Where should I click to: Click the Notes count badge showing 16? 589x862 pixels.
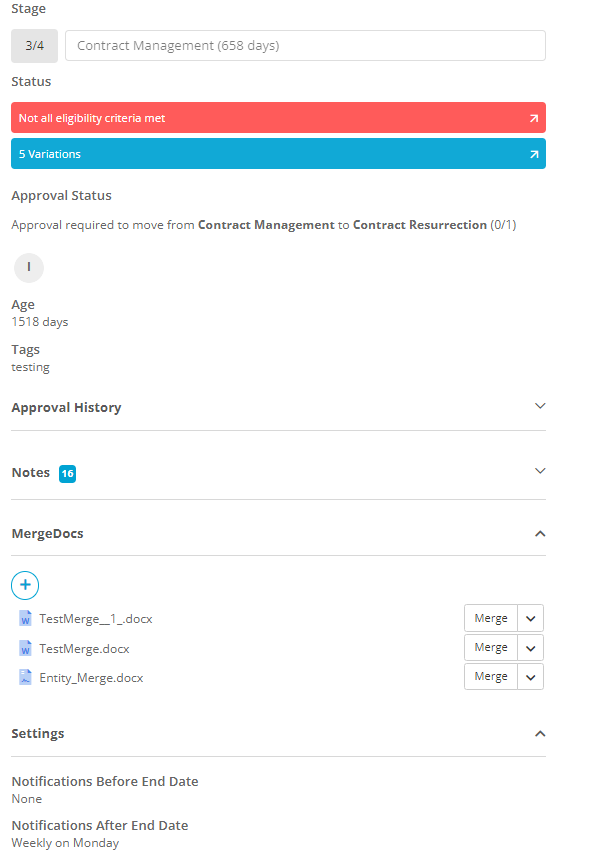(67, 472)
